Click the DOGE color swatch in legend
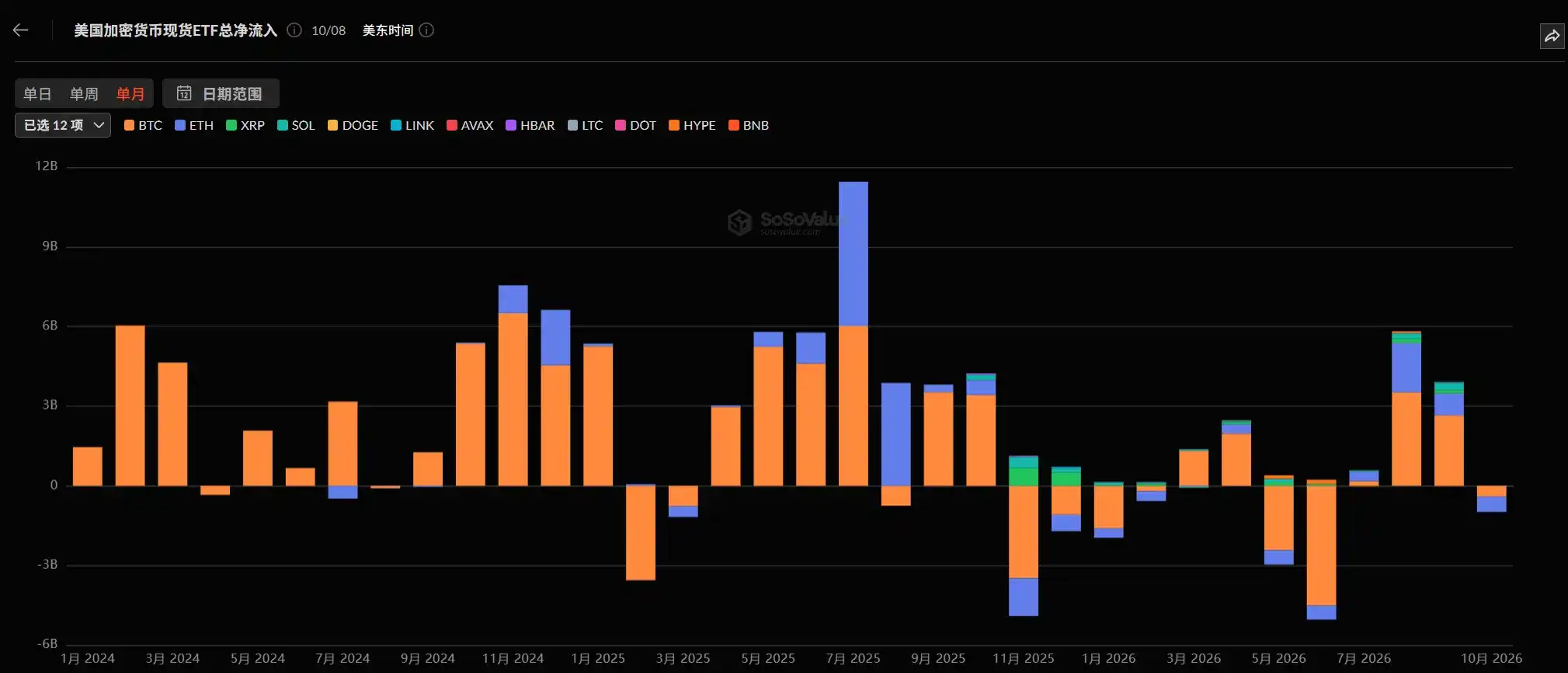 [x=332, y=125]
